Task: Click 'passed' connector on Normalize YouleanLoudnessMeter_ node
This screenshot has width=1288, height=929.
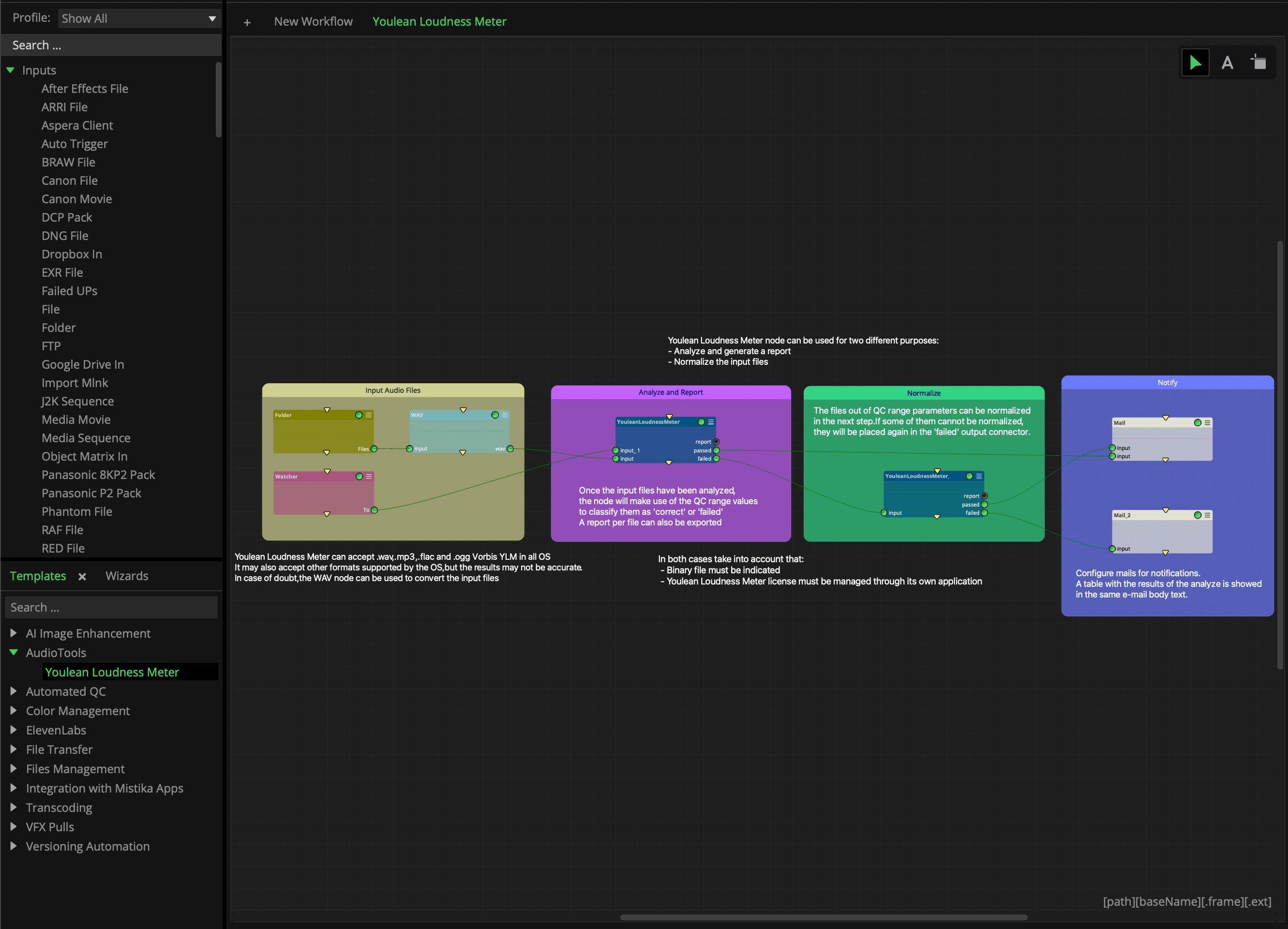Action: click(984, 504)
